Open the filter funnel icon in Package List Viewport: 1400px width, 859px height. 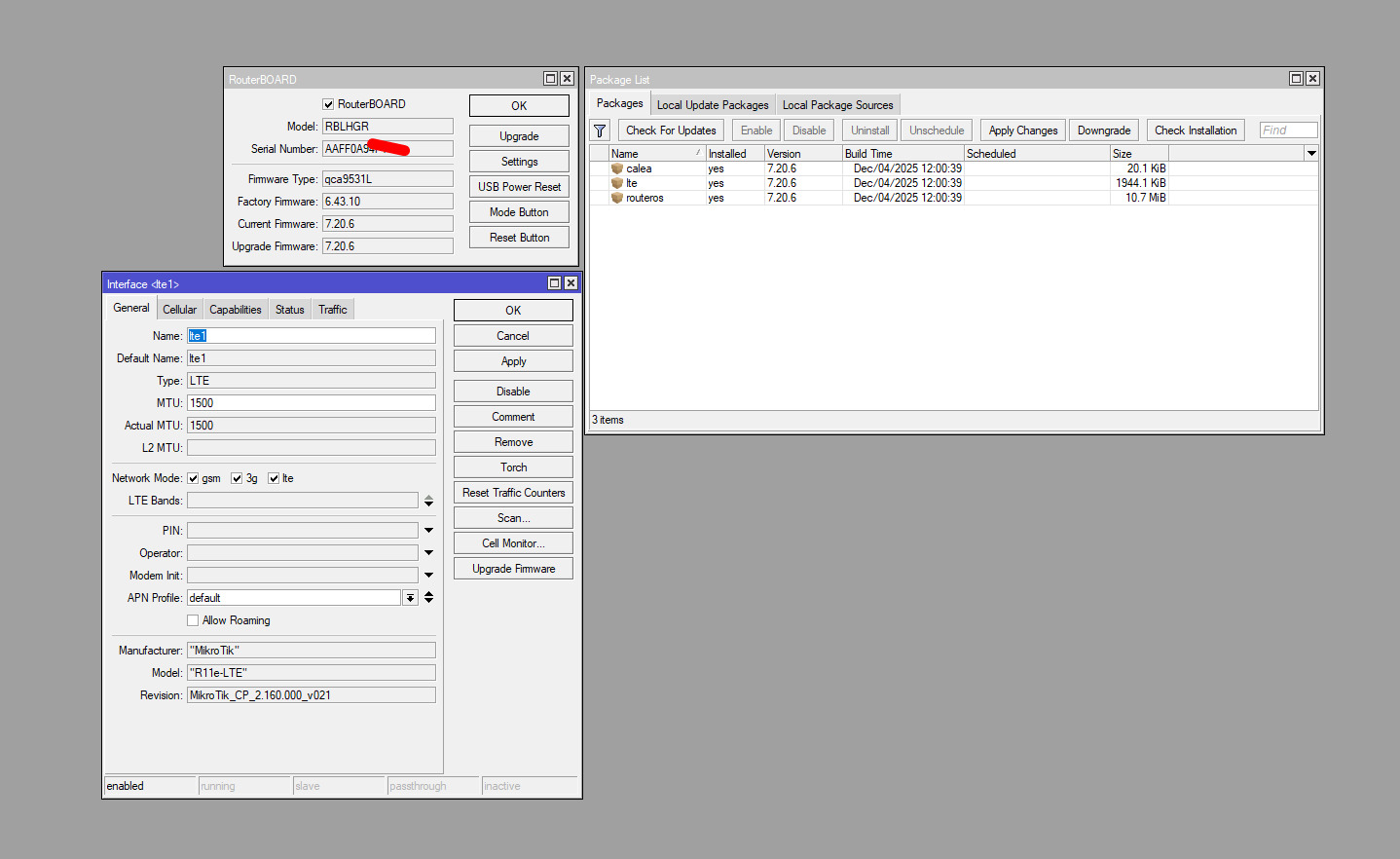coord(600,131)
